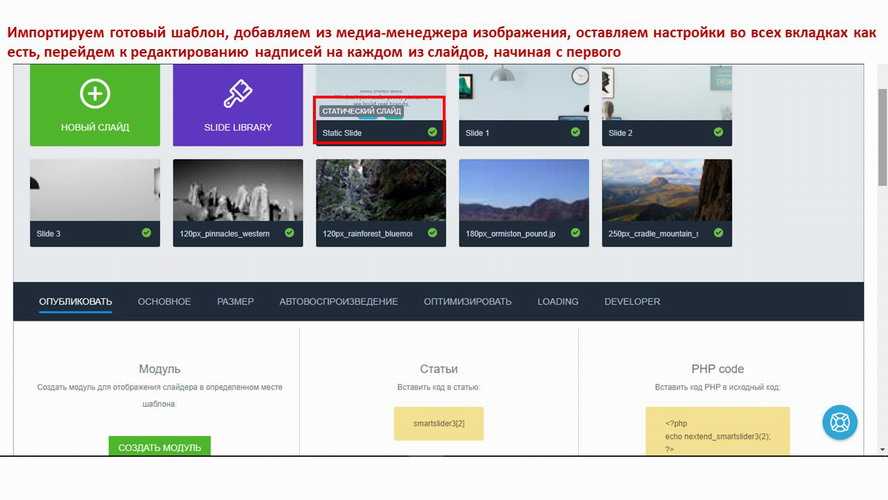This screenshot has width=888, height=500.
Task: Click the smartslider3[2] shortcode box
Action: pyautogui.click(x=439, y=424)
